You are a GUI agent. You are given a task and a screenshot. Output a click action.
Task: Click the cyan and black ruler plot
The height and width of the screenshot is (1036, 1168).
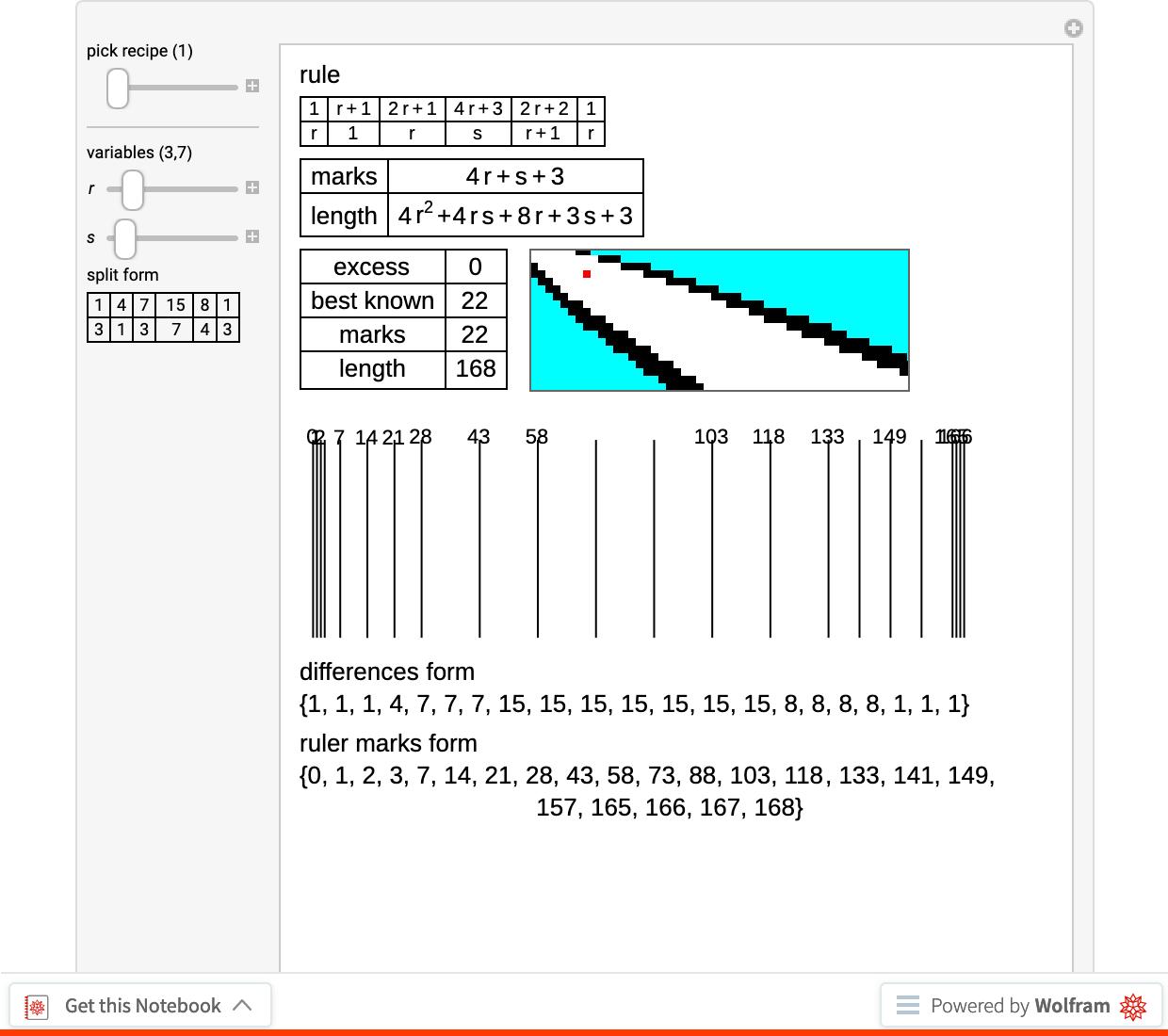(x=720, y=320)
